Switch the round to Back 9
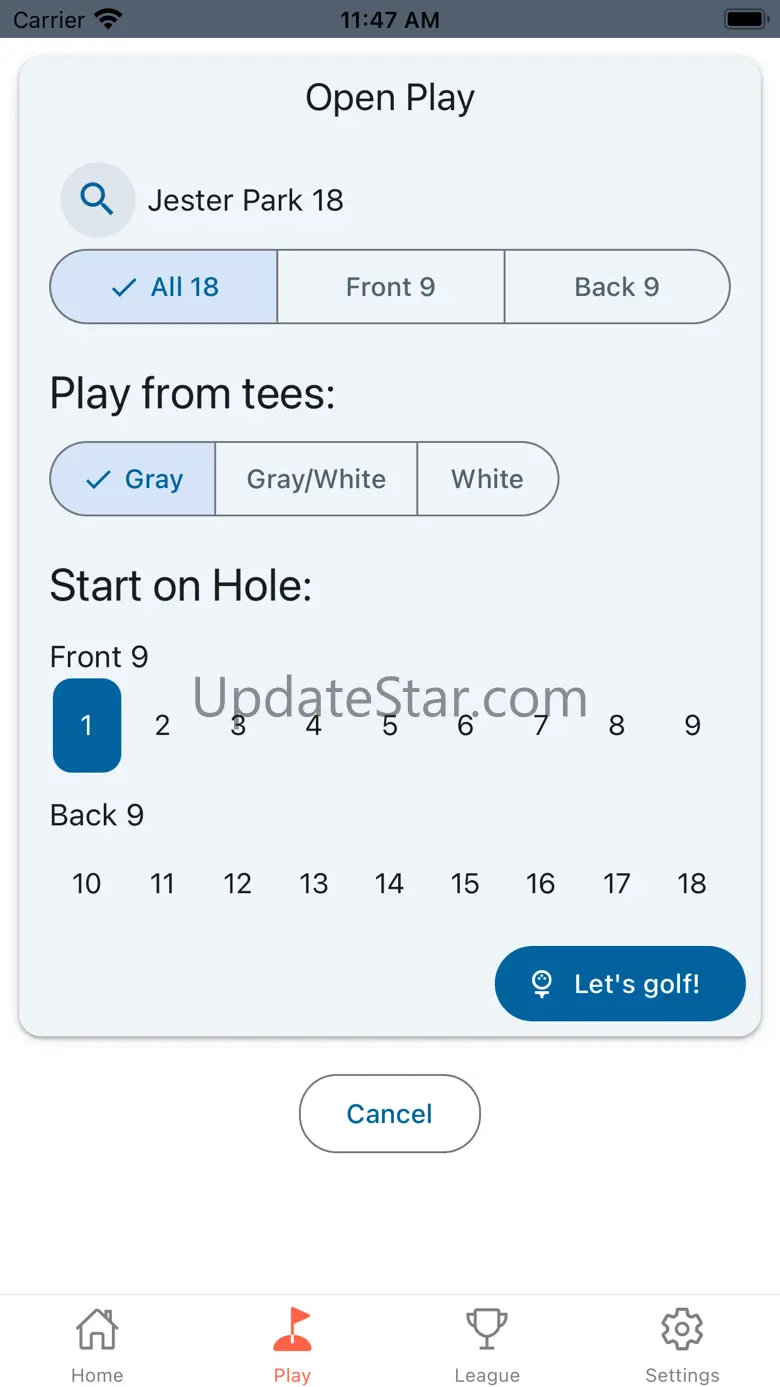This screenshot has width=780, height=1387. tap(616, 287)
